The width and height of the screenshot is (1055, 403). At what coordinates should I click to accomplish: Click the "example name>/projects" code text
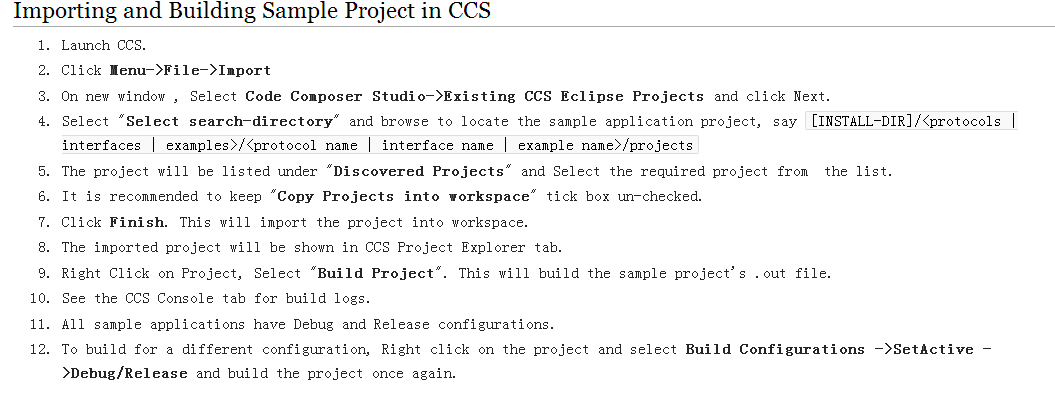pos(603,146)
